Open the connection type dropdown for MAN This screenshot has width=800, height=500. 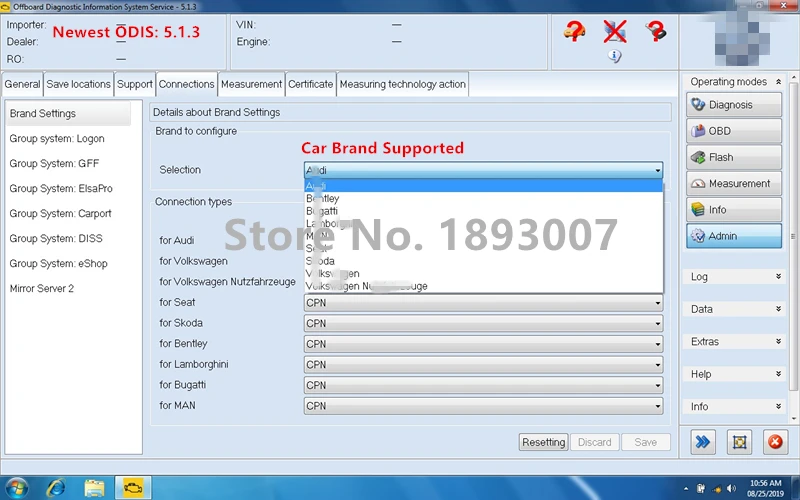(483, 406)
